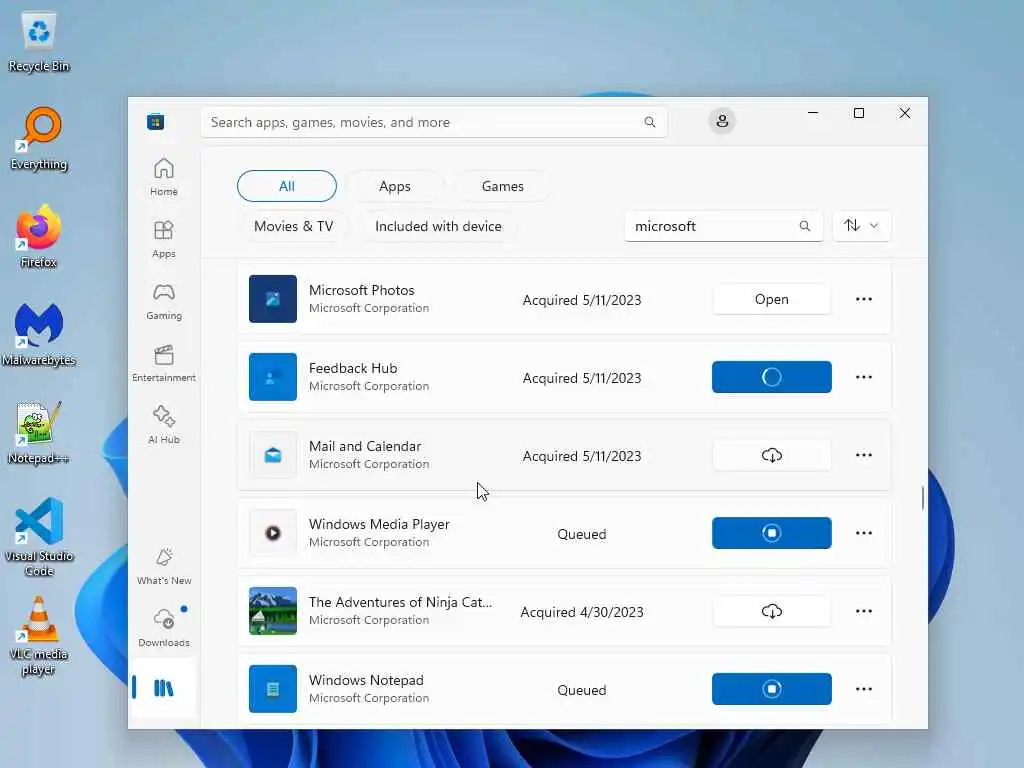
Task: Download The Adventures of Ninja Cat
Action: coord(771,611)
